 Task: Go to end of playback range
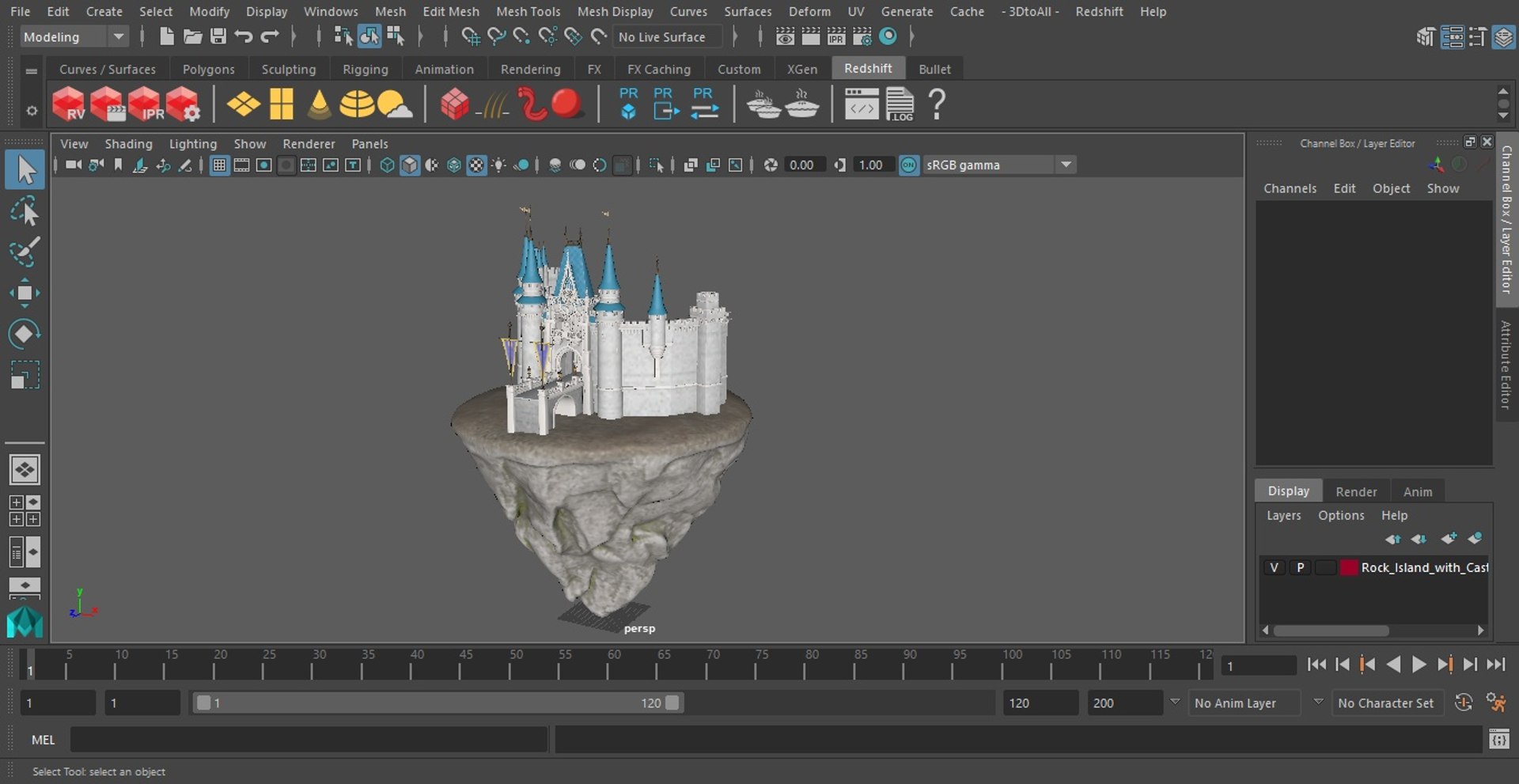(1495, 665)
